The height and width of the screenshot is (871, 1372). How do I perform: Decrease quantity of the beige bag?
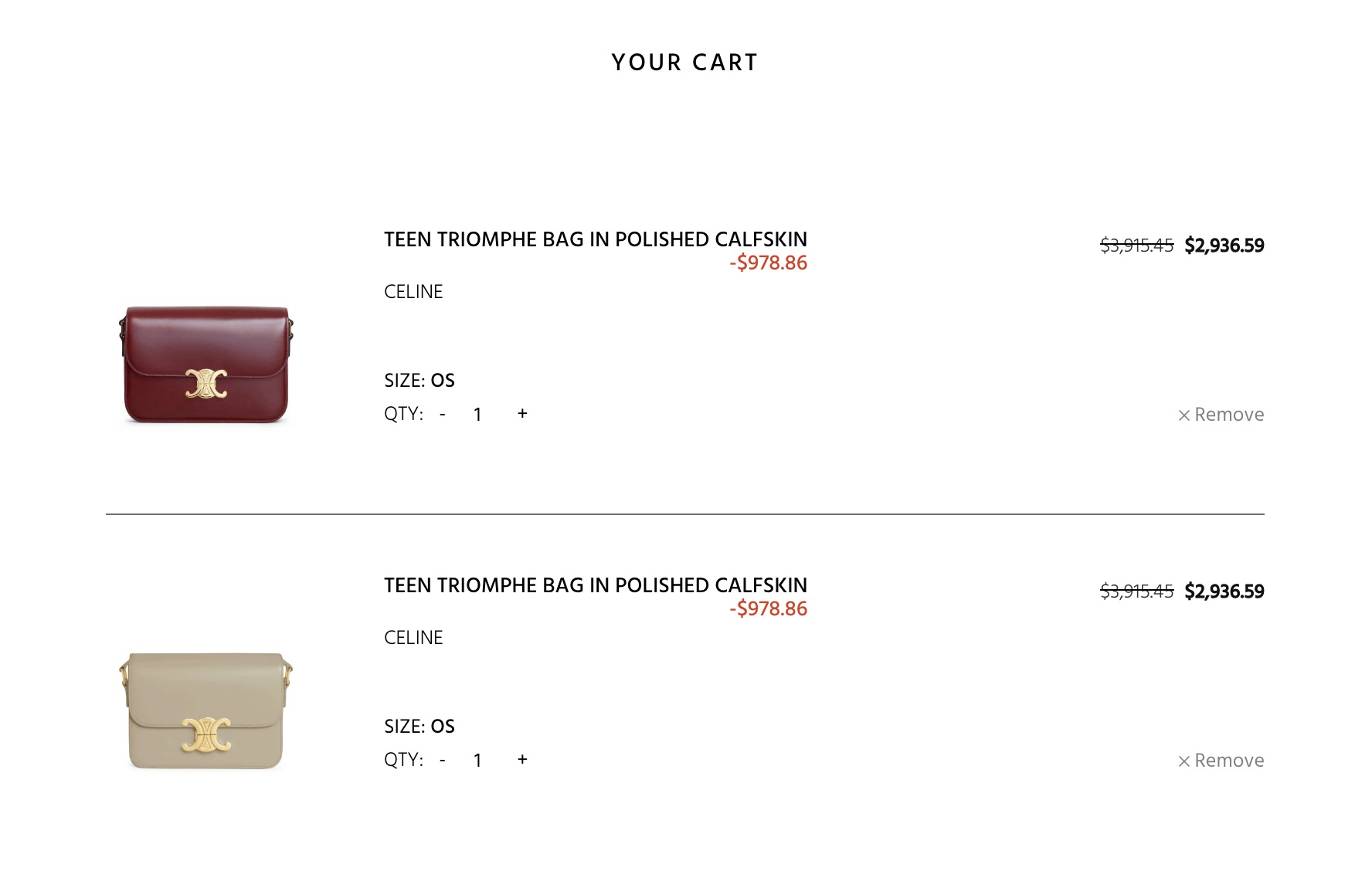click(x=443, y=761)
